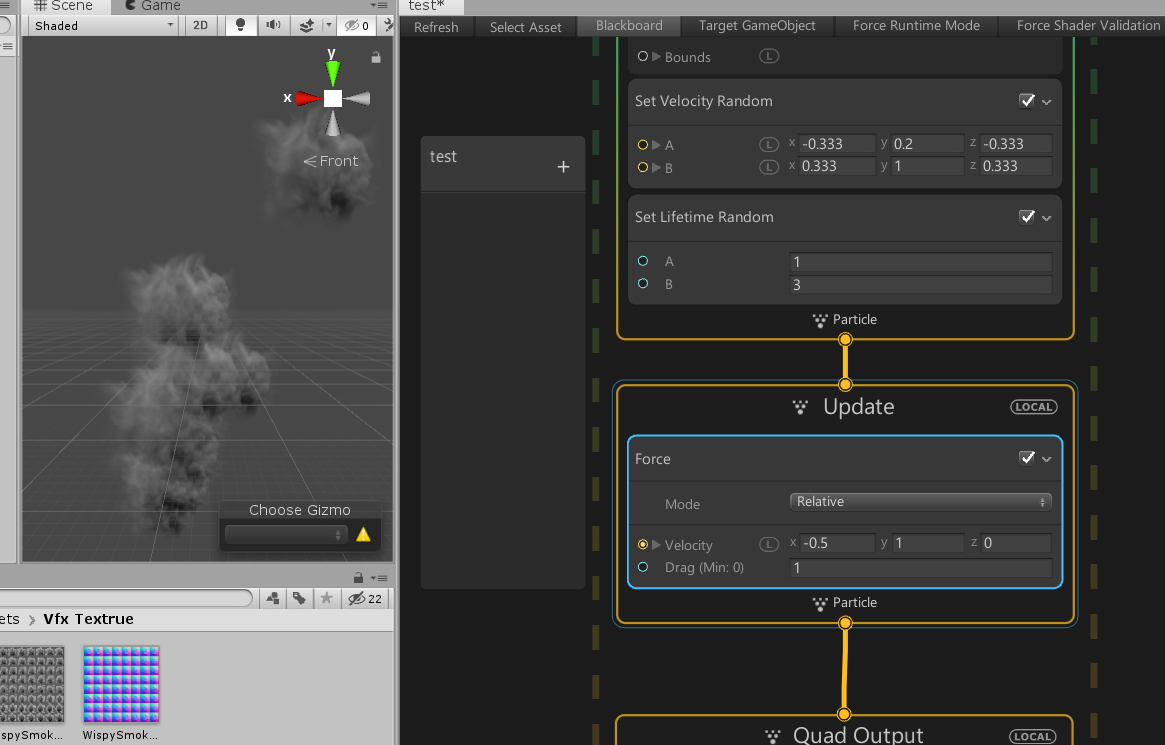The height and width of the screenshot is (745, 1165).
Task: Toggle scene effects image icon
Action: tap(306, 25)
